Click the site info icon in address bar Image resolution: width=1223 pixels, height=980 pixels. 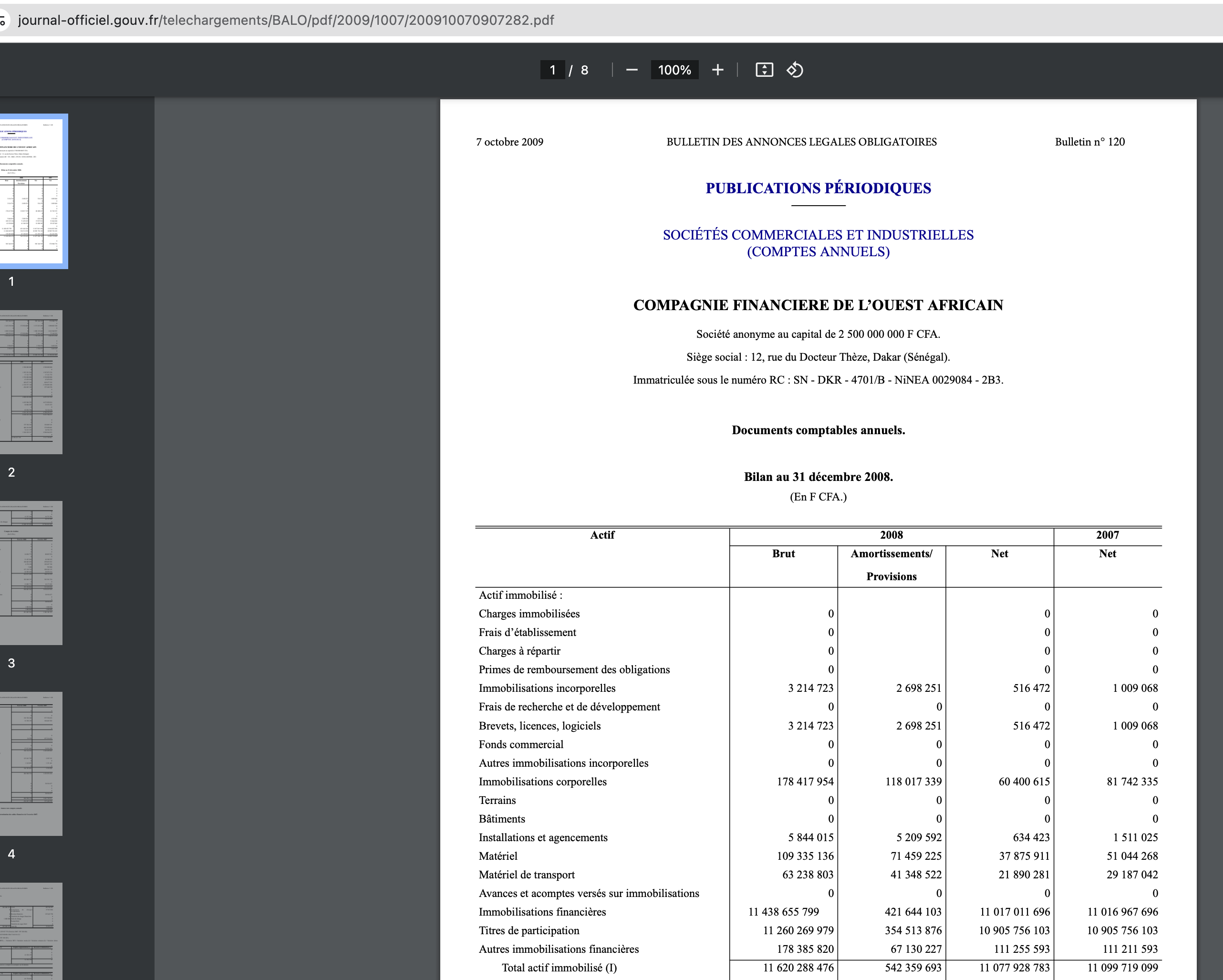click(3, 21)
